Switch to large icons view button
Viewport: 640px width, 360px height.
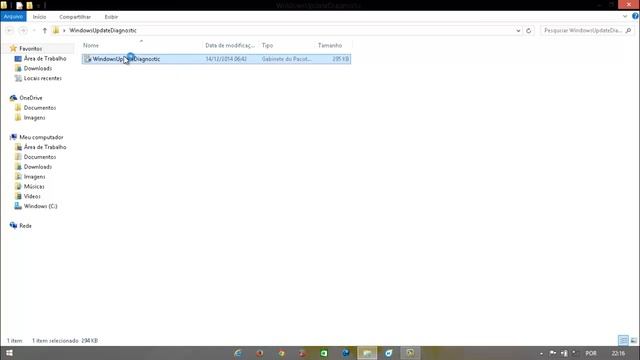click(x=633, y=340)
